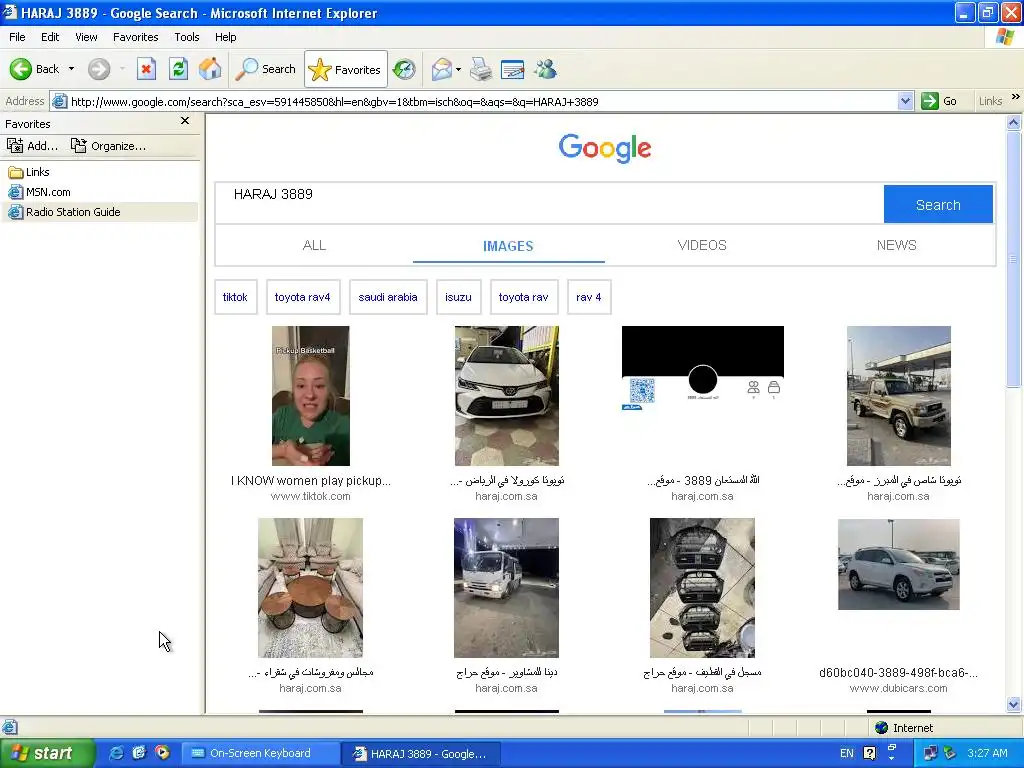Close the Favorites side panel
The height and width of the screenshot is (768, 1024).
[x=185, y=121]
